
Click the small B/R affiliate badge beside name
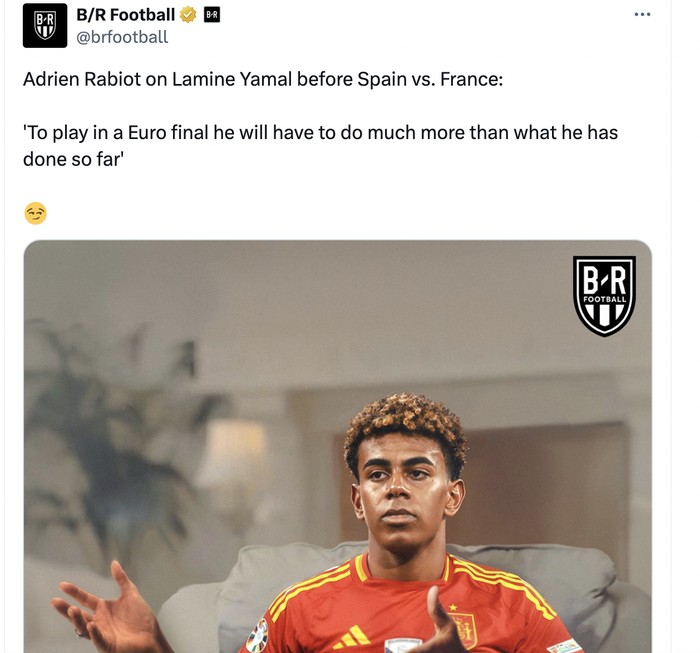(x=212, y=15)
